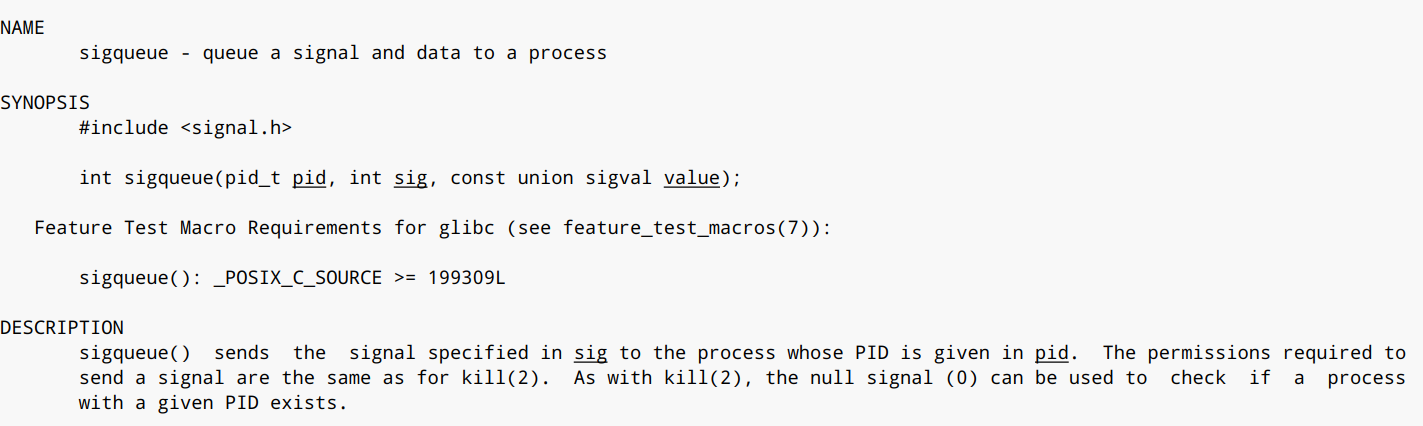
Task: Click the DESCRIPTION section heading
Action: pyautogui.click(x=61, y=328)
